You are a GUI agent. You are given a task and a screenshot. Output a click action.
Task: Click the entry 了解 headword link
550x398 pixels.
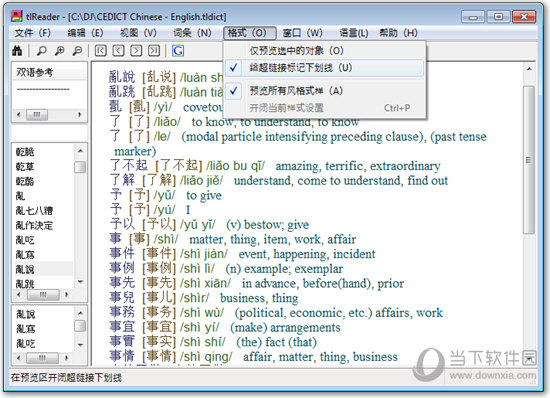122,180
